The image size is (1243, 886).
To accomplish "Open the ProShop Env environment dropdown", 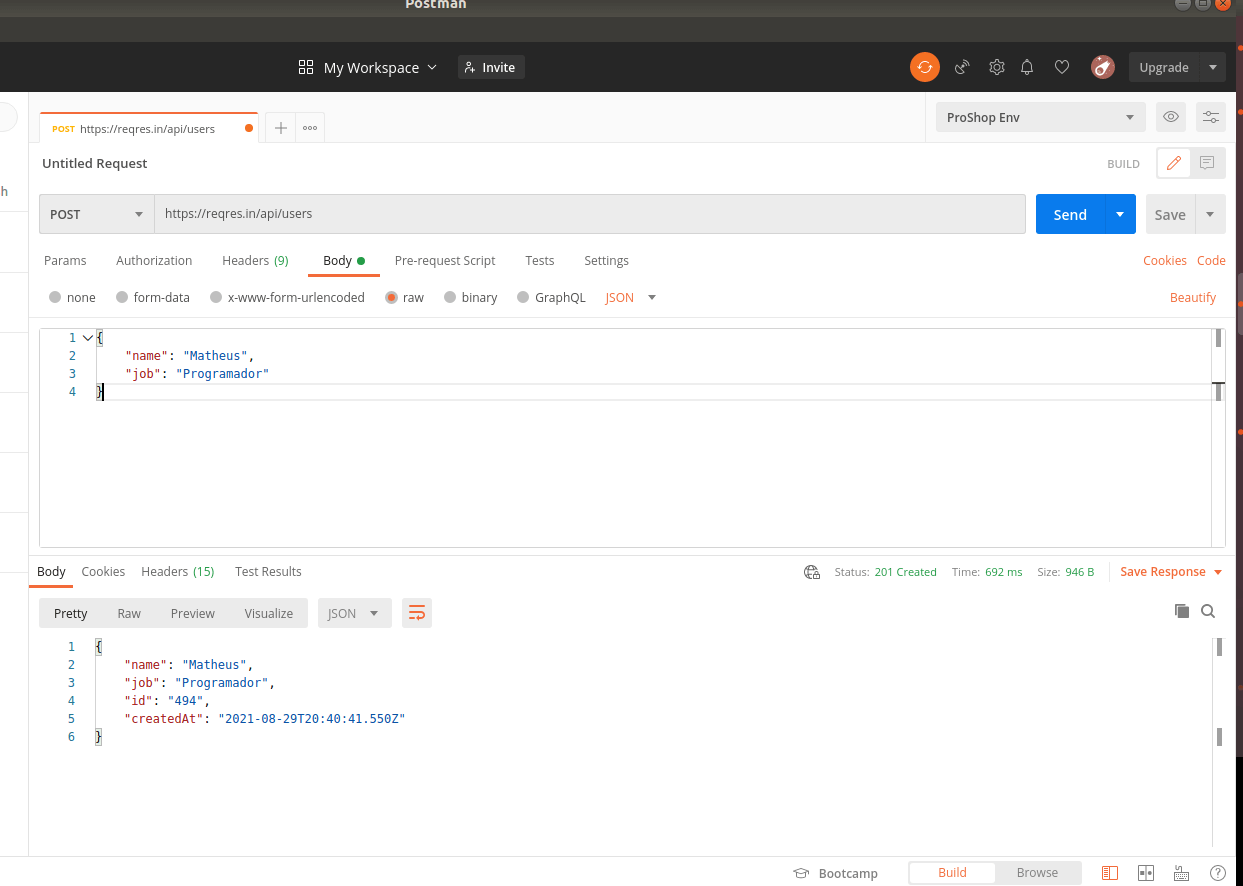I will click(x=1040, y=117).
